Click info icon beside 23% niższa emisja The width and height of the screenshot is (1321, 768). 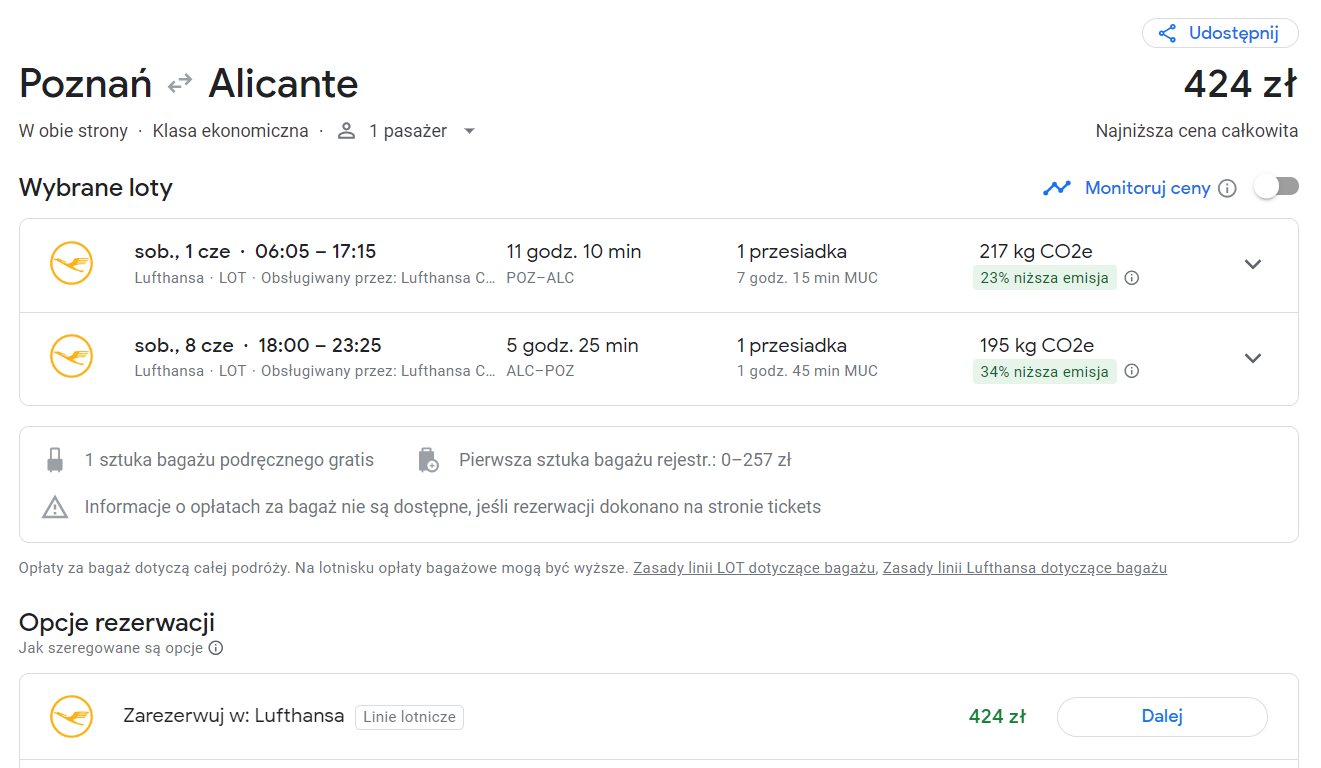[x=1131, y=278]
